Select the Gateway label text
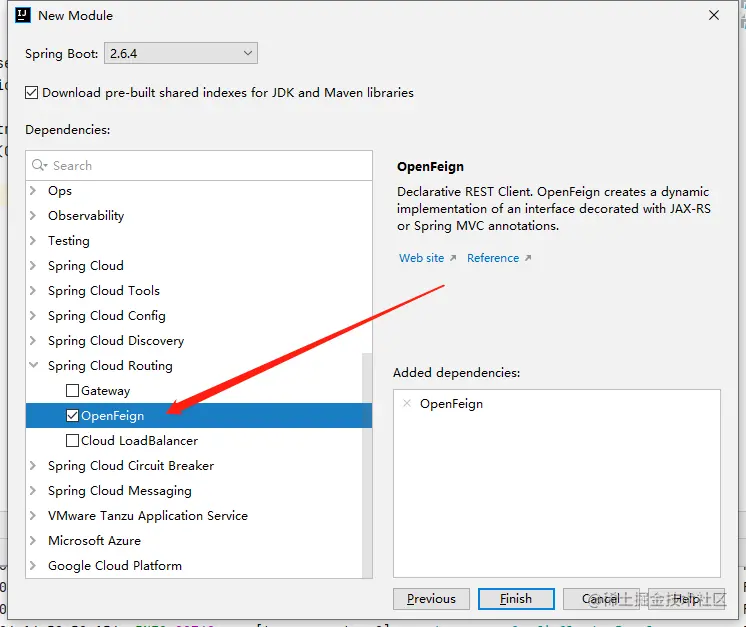746x627 pixels. coord(106,391)
